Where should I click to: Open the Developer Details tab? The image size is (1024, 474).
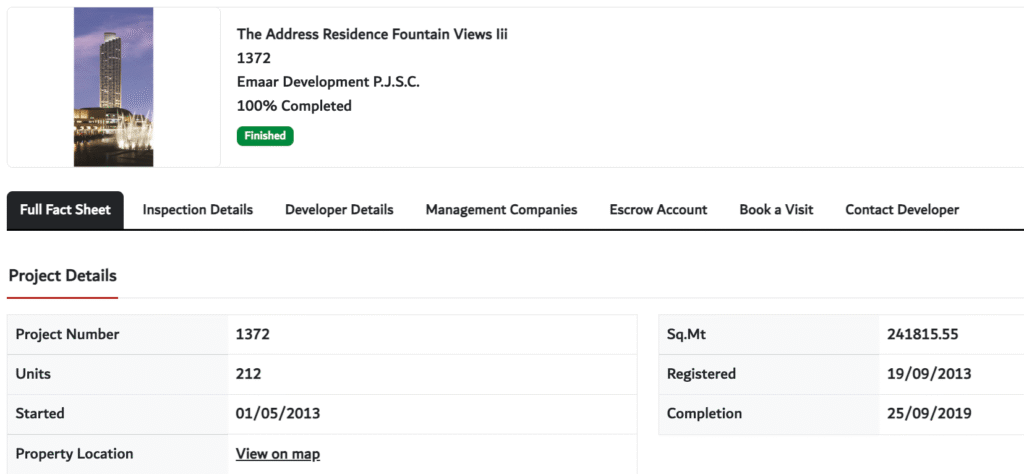pyautogui.click(x=339, y=210)
